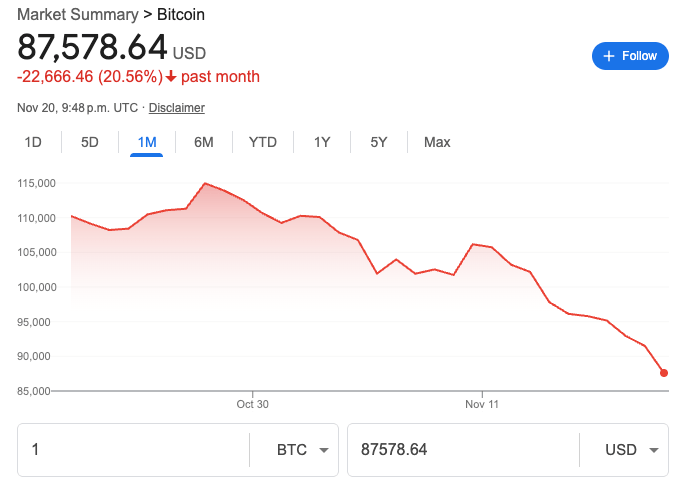Image resolution: width=688 pixels, height=486 pixels.
Task: Click the BTC amount input field
Action: 133,450
